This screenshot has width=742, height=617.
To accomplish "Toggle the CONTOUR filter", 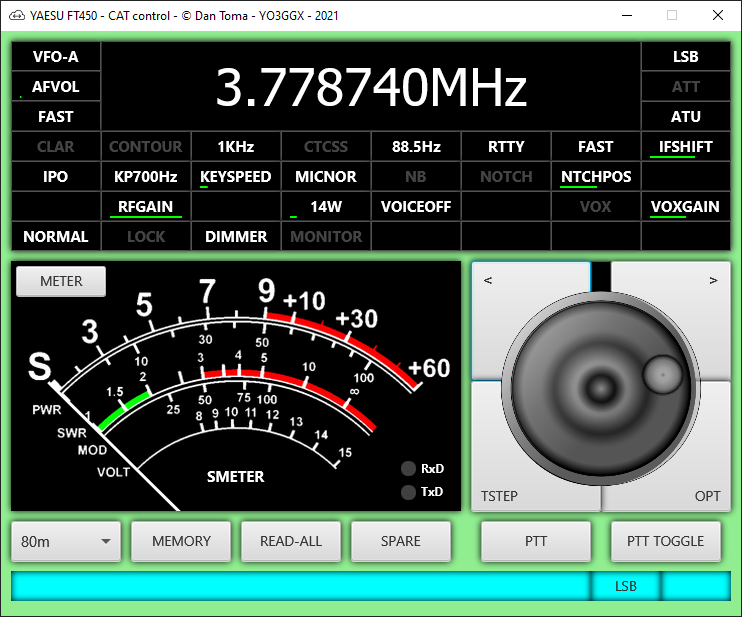I will point(146,147).
